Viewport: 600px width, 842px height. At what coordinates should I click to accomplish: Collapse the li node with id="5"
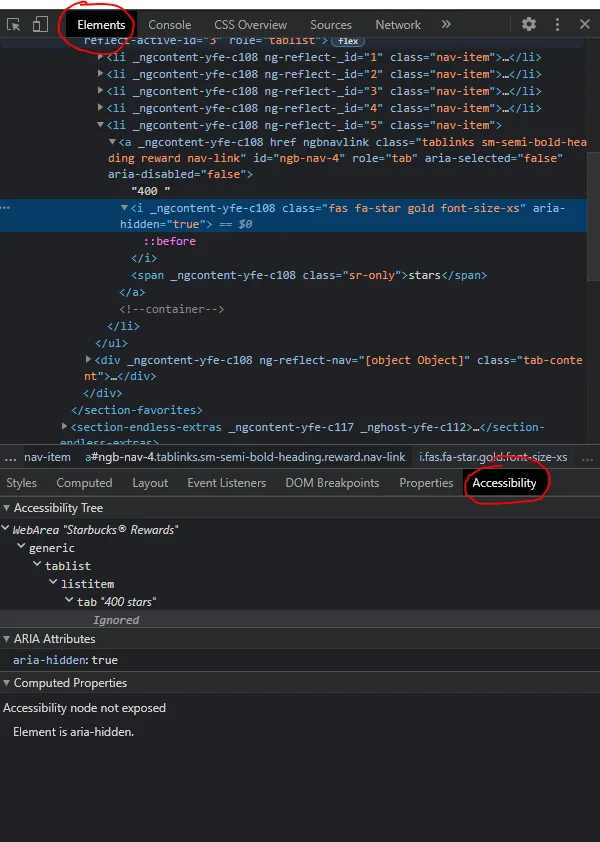coord(100,125)
